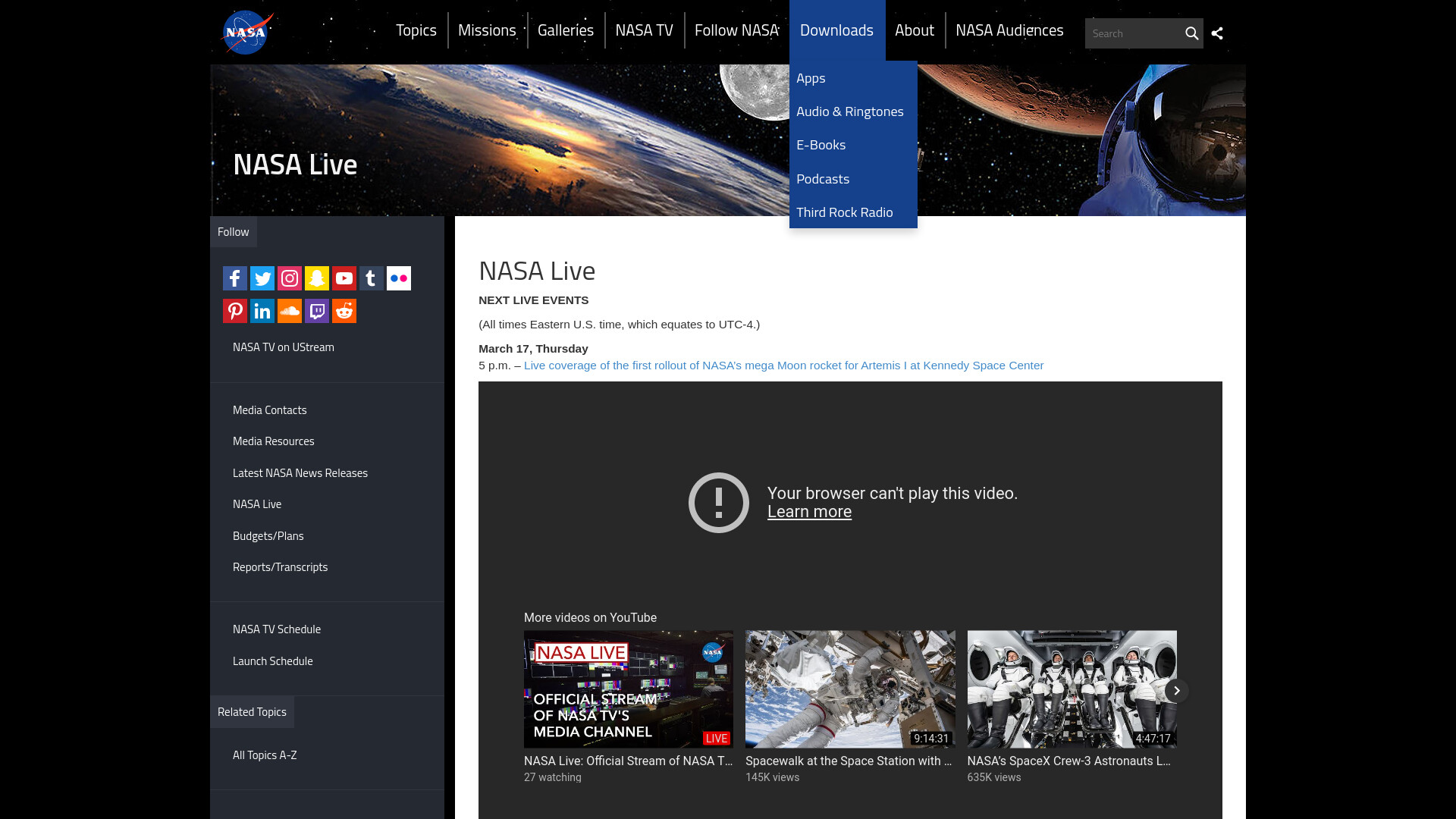Open Launch Schedule link
1456x819 pixels.
pos(273,661)
